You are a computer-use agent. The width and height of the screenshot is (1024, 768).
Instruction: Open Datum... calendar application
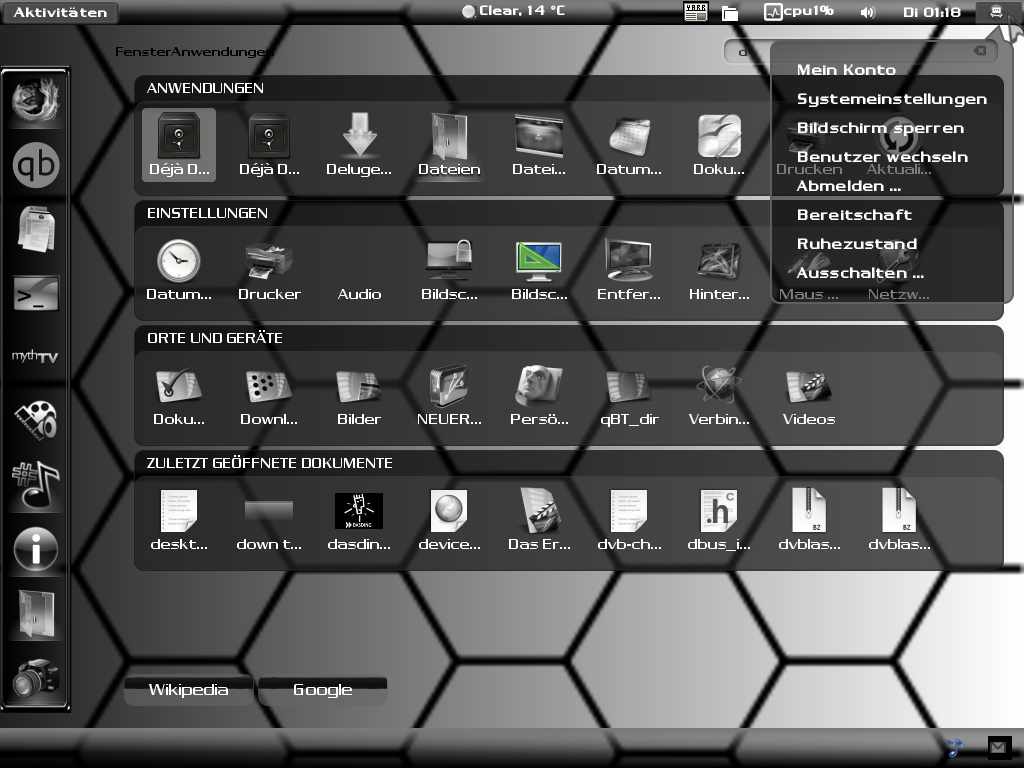[x=629, y=145]
